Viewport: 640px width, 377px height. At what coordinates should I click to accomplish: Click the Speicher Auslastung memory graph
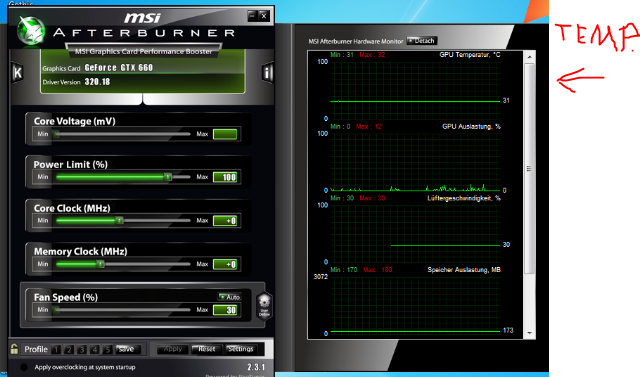click(416, 305)
